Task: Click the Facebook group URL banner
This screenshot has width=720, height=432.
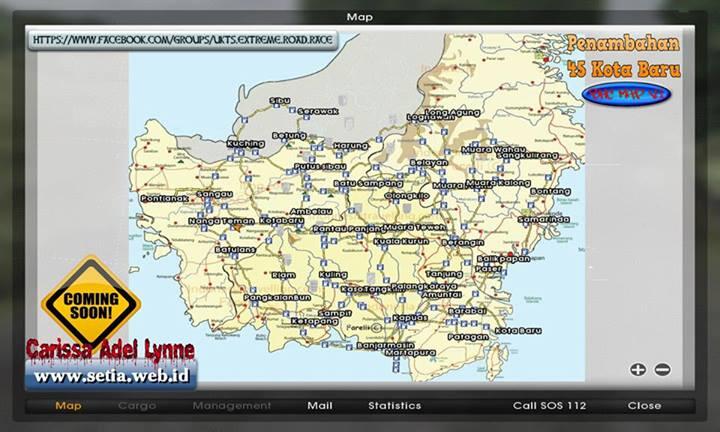Action: (183, 41)
